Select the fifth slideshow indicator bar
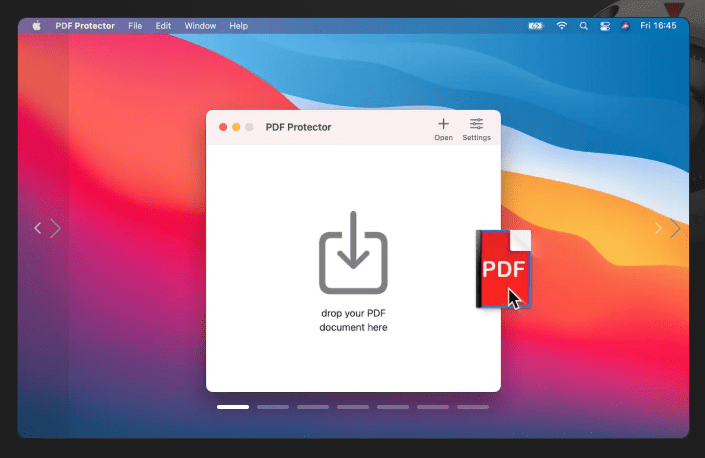705x458 pixels. click(393, 407)
